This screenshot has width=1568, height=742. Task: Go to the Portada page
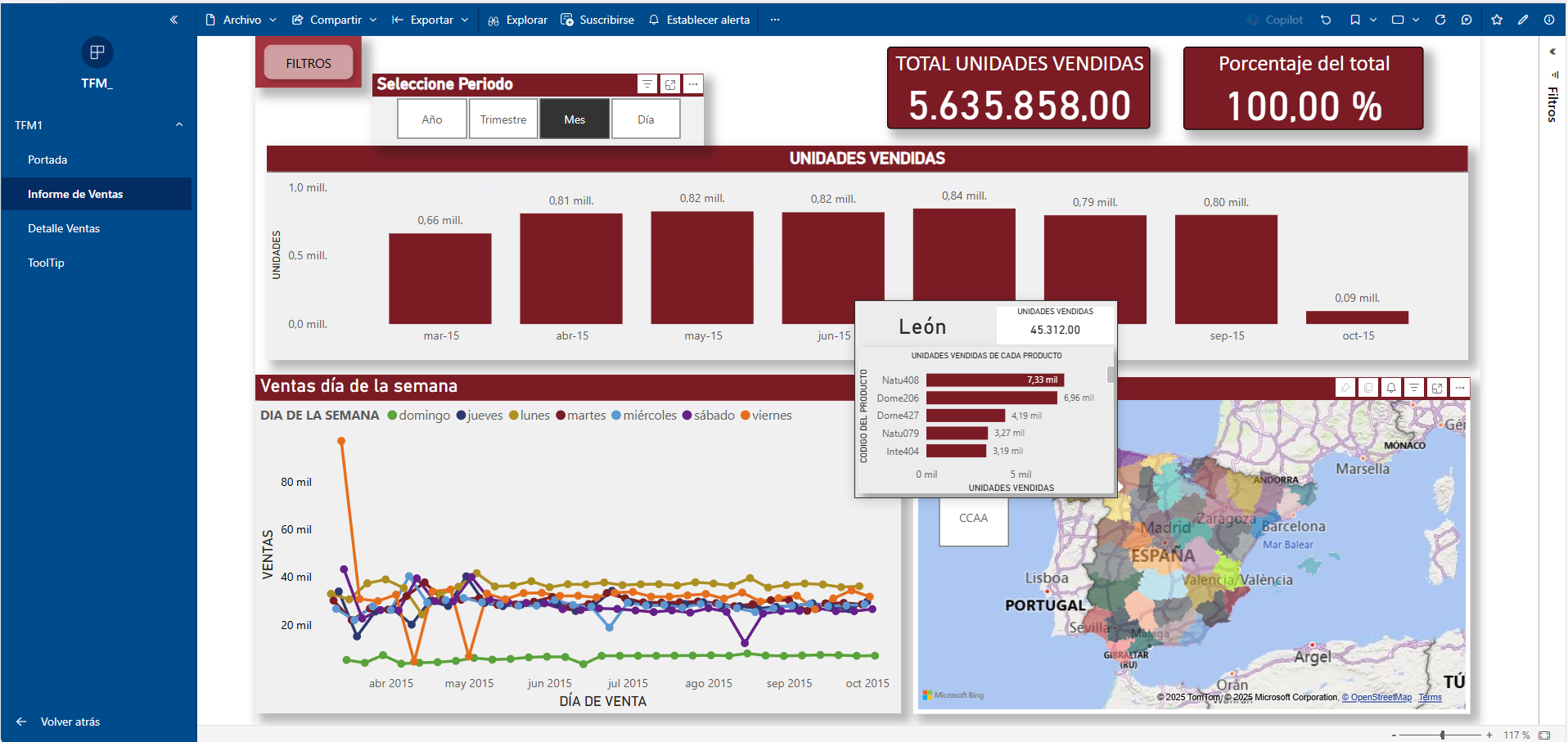pos(47,160)
